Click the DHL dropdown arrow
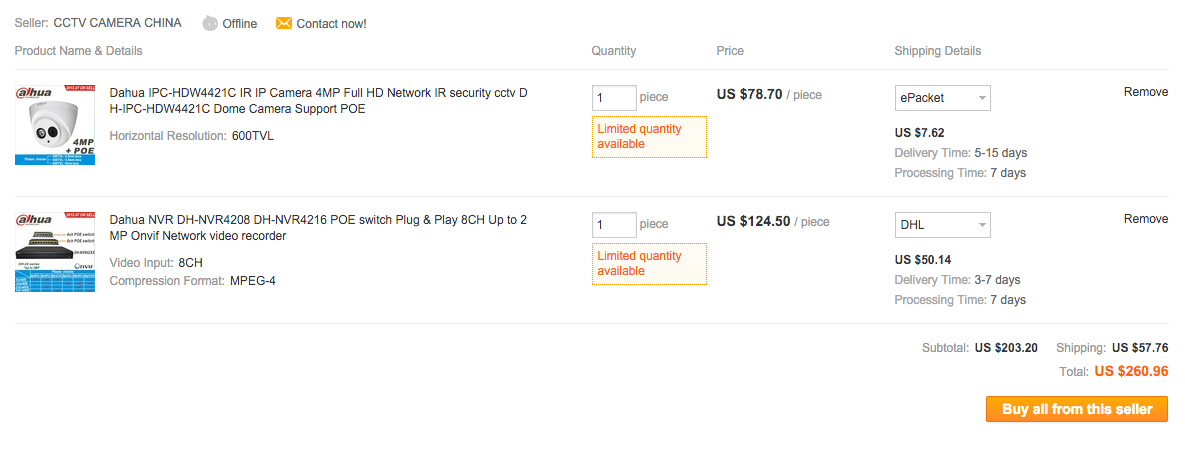This screenshot has height=450, width=1185. click(x=981, y=225)
